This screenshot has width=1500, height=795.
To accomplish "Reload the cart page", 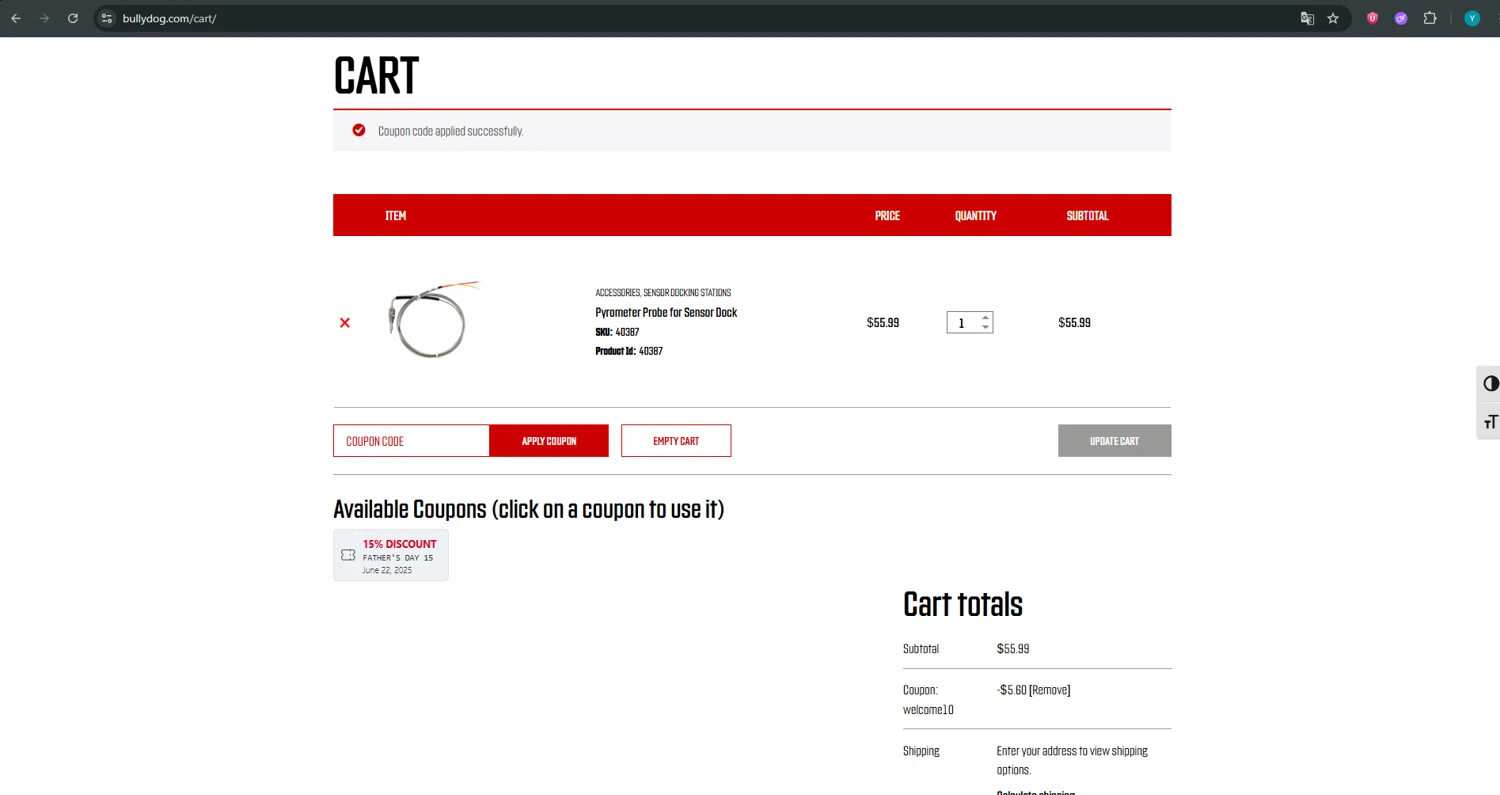I will 73,18.
